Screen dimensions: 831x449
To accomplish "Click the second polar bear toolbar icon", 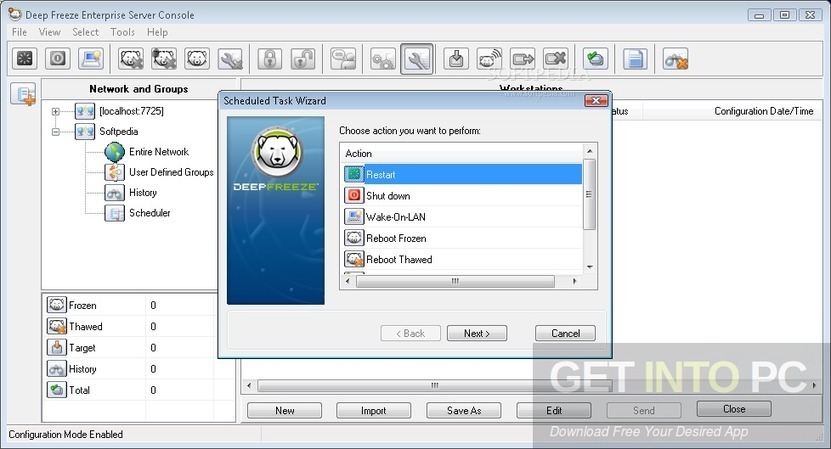I will 164,58.
